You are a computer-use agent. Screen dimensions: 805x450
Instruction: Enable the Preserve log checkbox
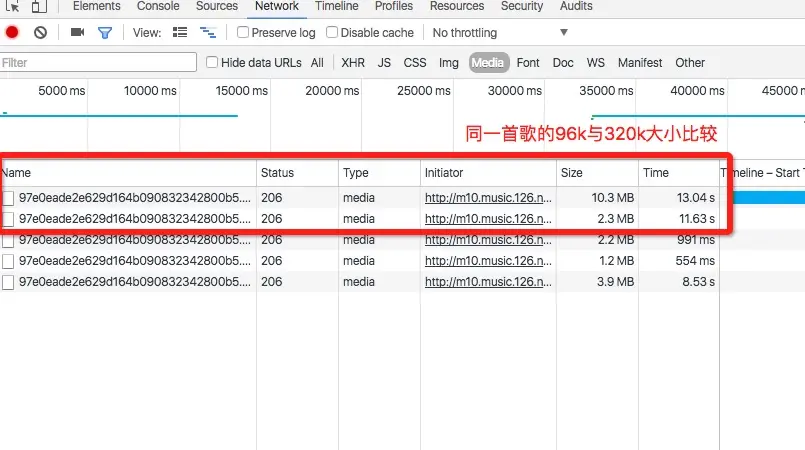pyautogui.click(x=243, y=32)
